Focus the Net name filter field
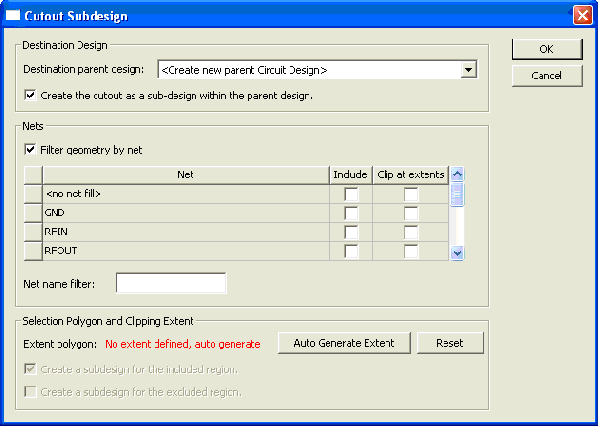Screen dimensions: 598x426 171,283
